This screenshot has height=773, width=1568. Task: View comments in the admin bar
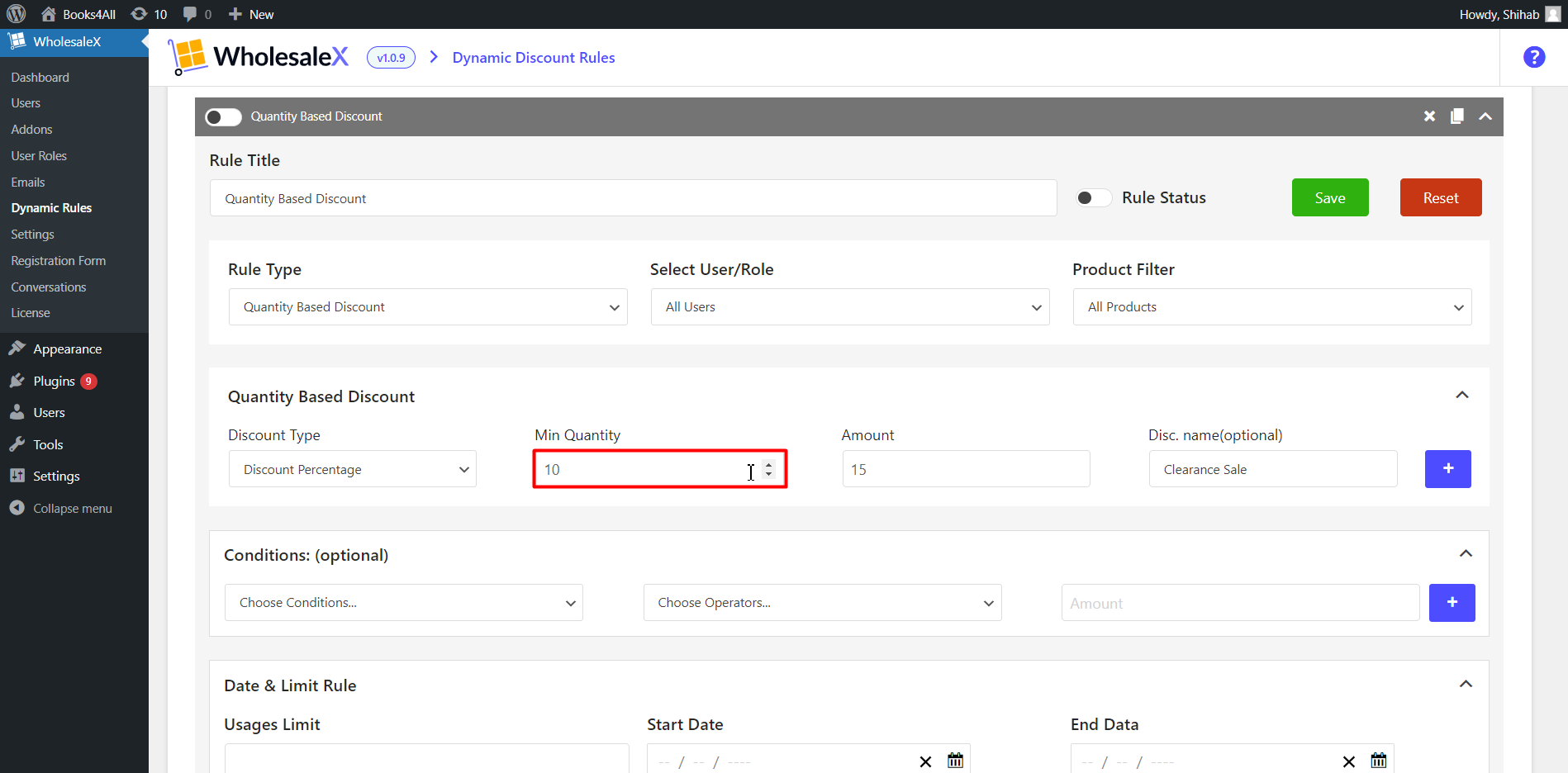(197, 14)
